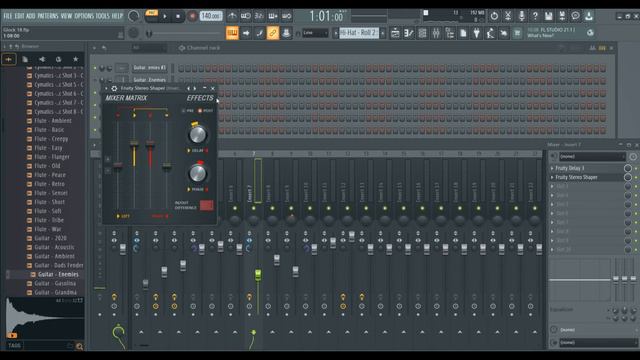
Task: Click the 140 tempo field
Action: click(211, 16)
